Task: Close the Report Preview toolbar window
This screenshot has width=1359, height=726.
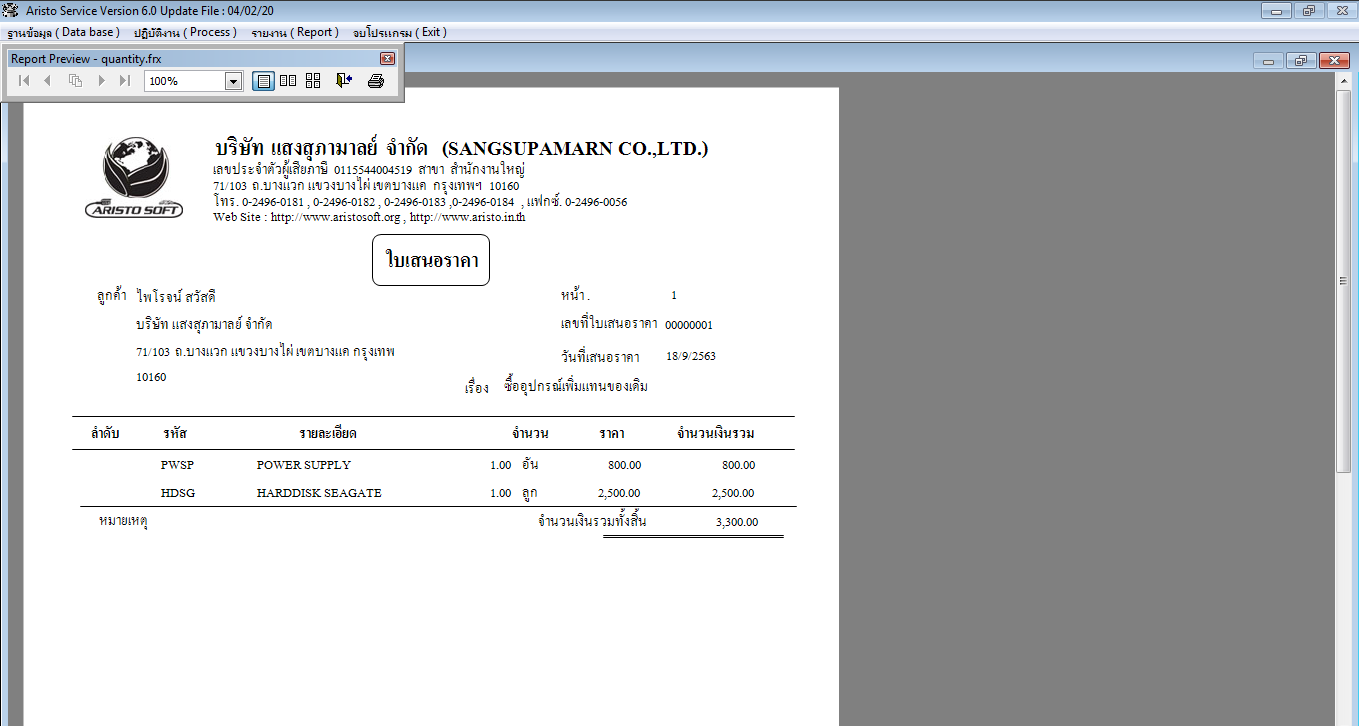Action: pos(388,58)
